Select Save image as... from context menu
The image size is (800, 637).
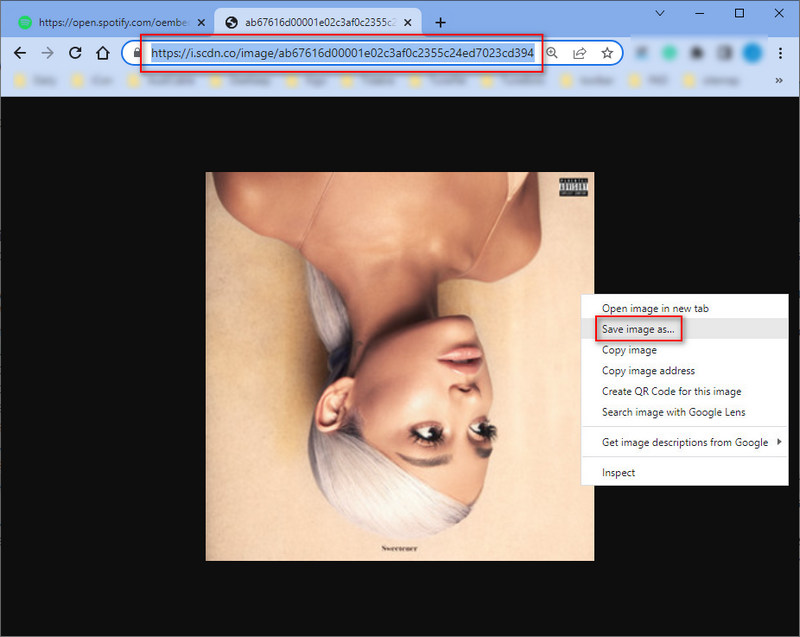638,329
